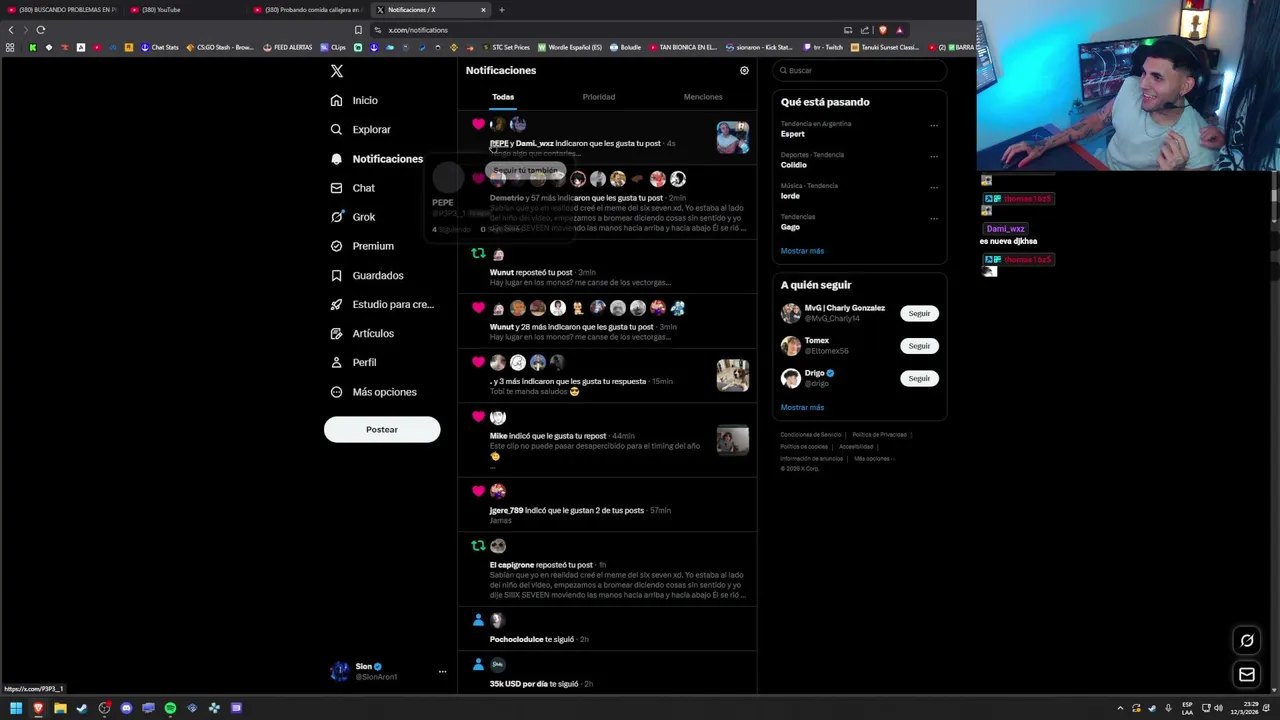Screen dimensions: 1280x720
Task: Open Grok floating button
Action: [1247, 641]
